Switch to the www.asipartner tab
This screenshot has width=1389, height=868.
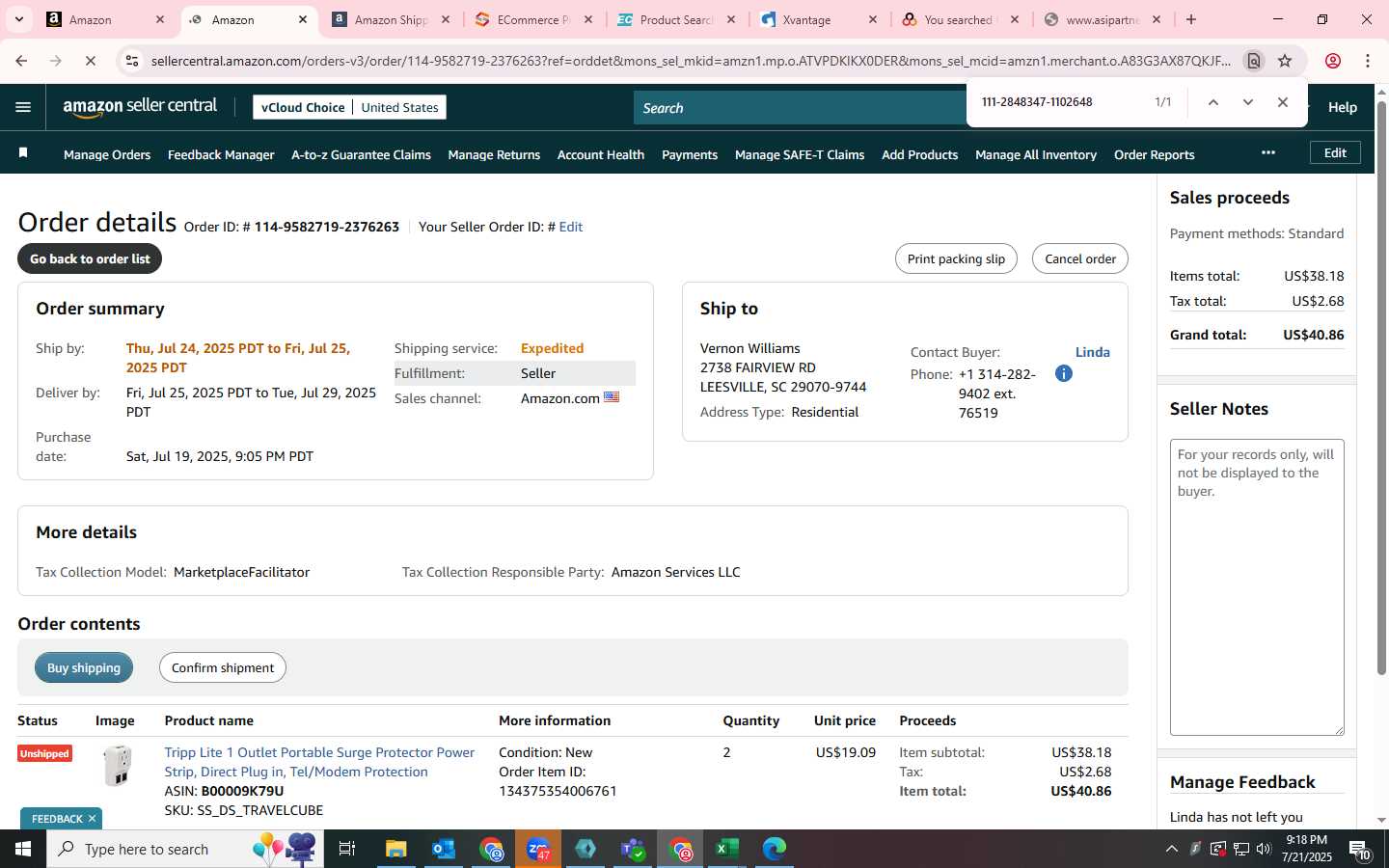1103,19
